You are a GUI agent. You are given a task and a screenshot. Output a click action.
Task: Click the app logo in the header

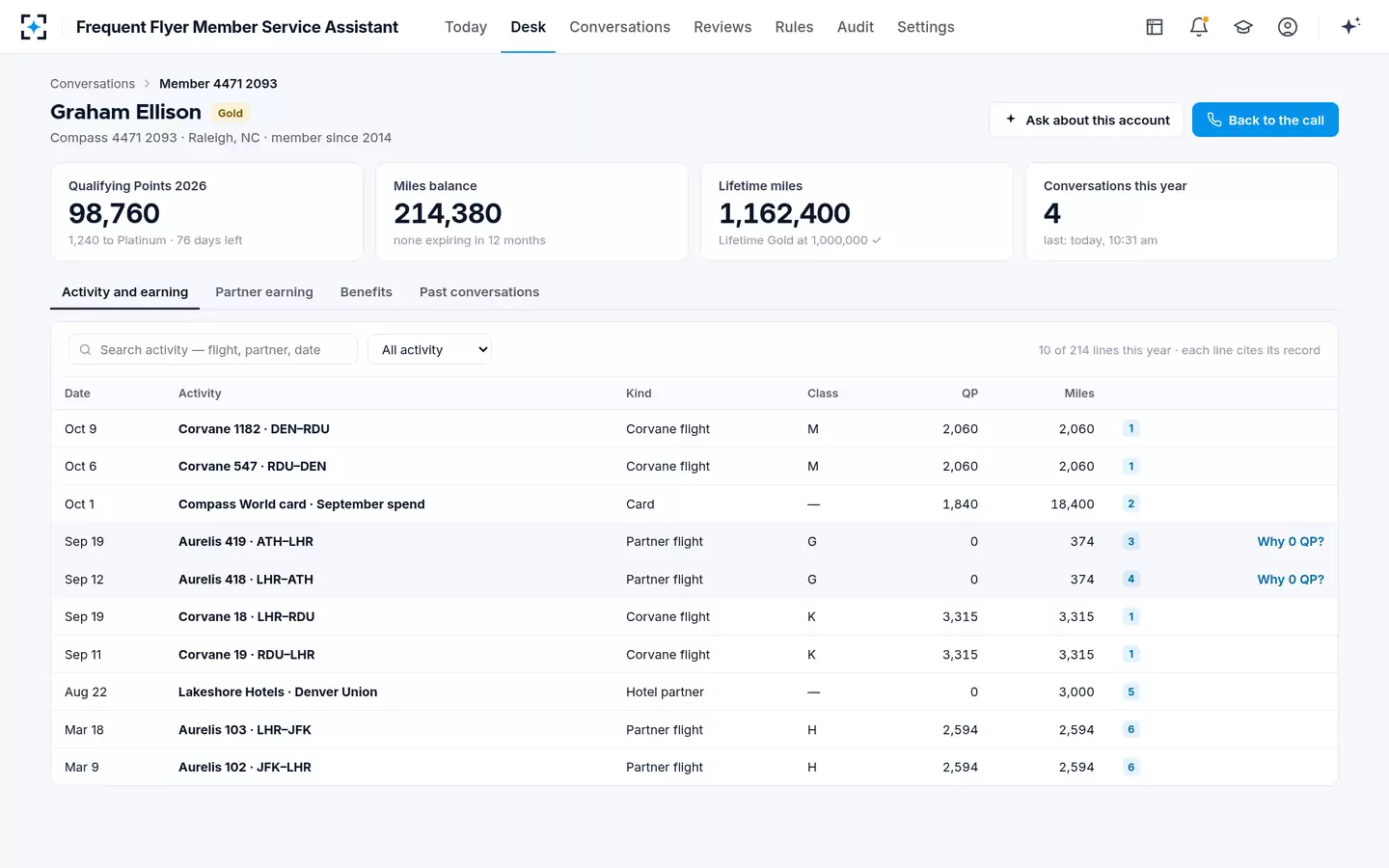[34, 27]
